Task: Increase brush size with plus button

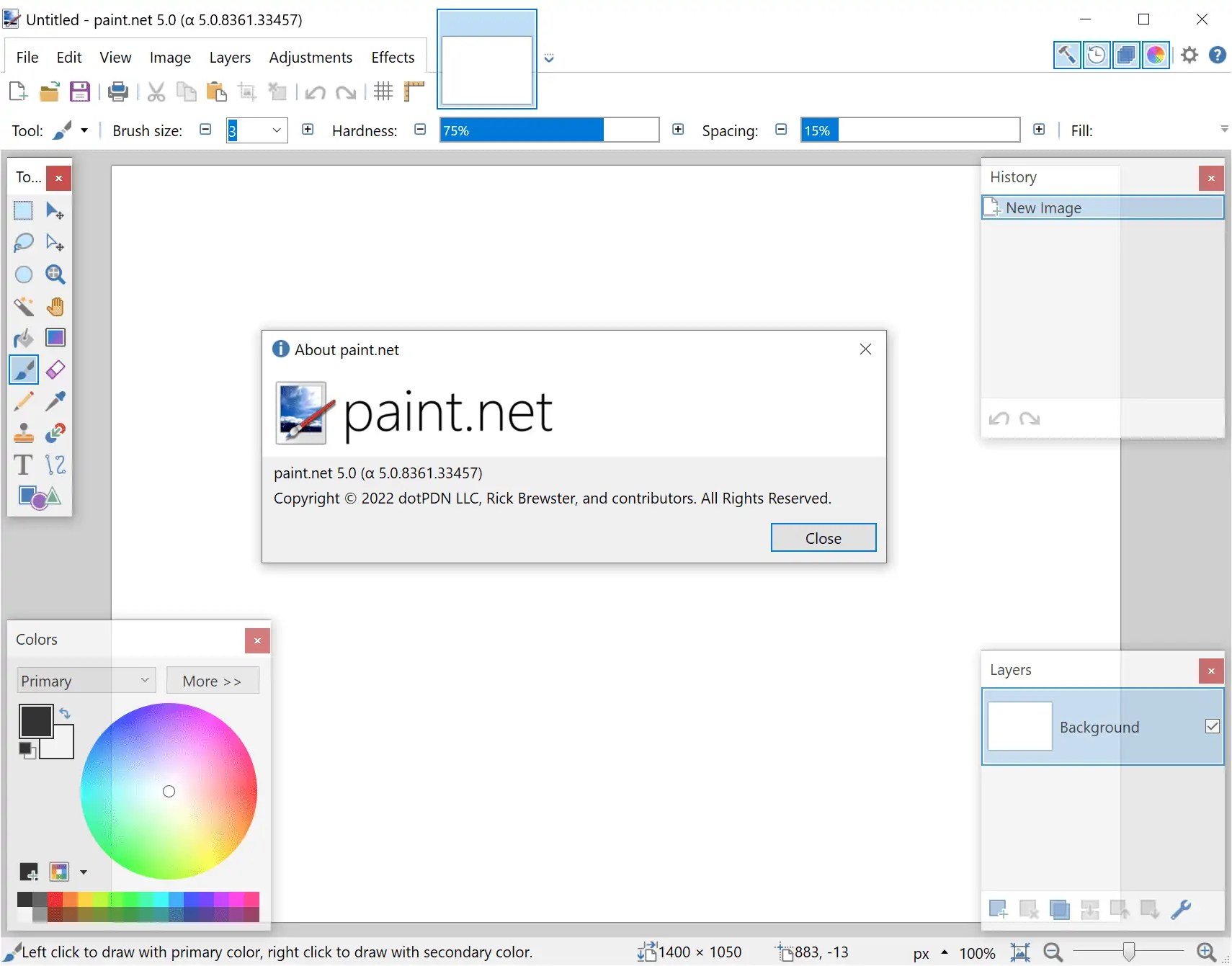Action: pos(308,129)
